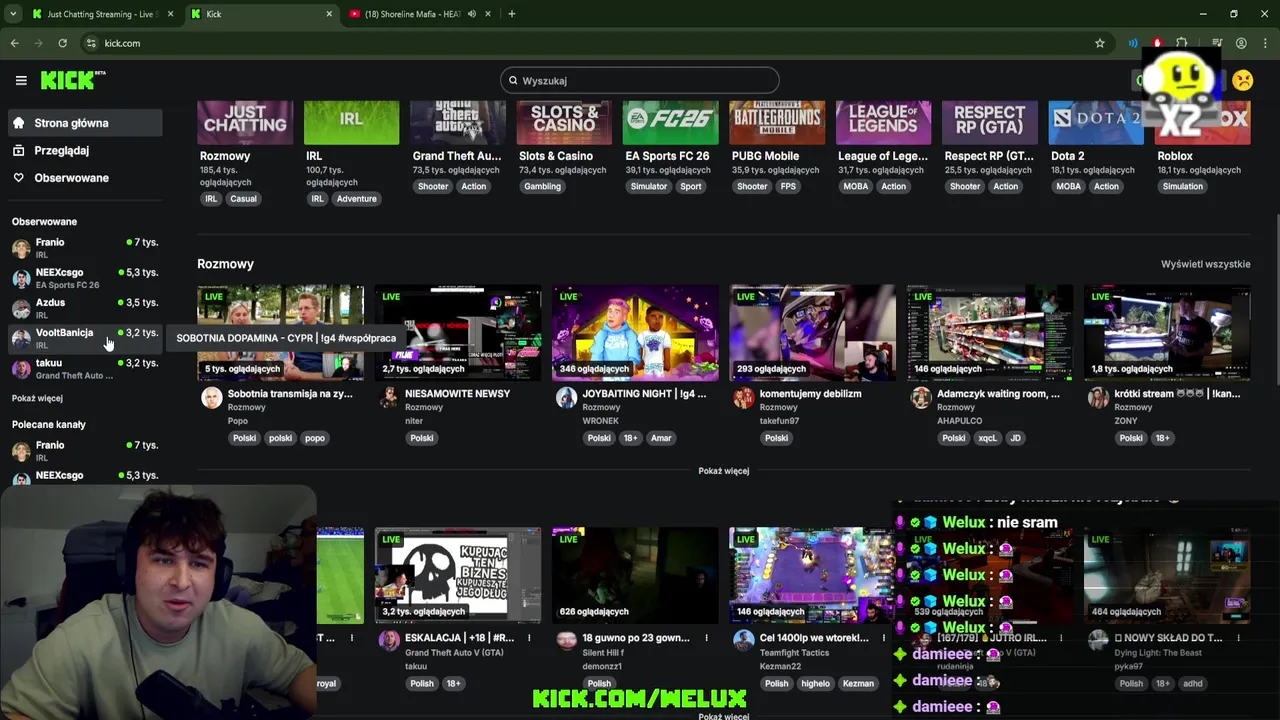Image resolution: width=1280 pixels, height=720 pixels.
Task: Click the Gambling tag under Slots & Casino
Action: [542, 186]
